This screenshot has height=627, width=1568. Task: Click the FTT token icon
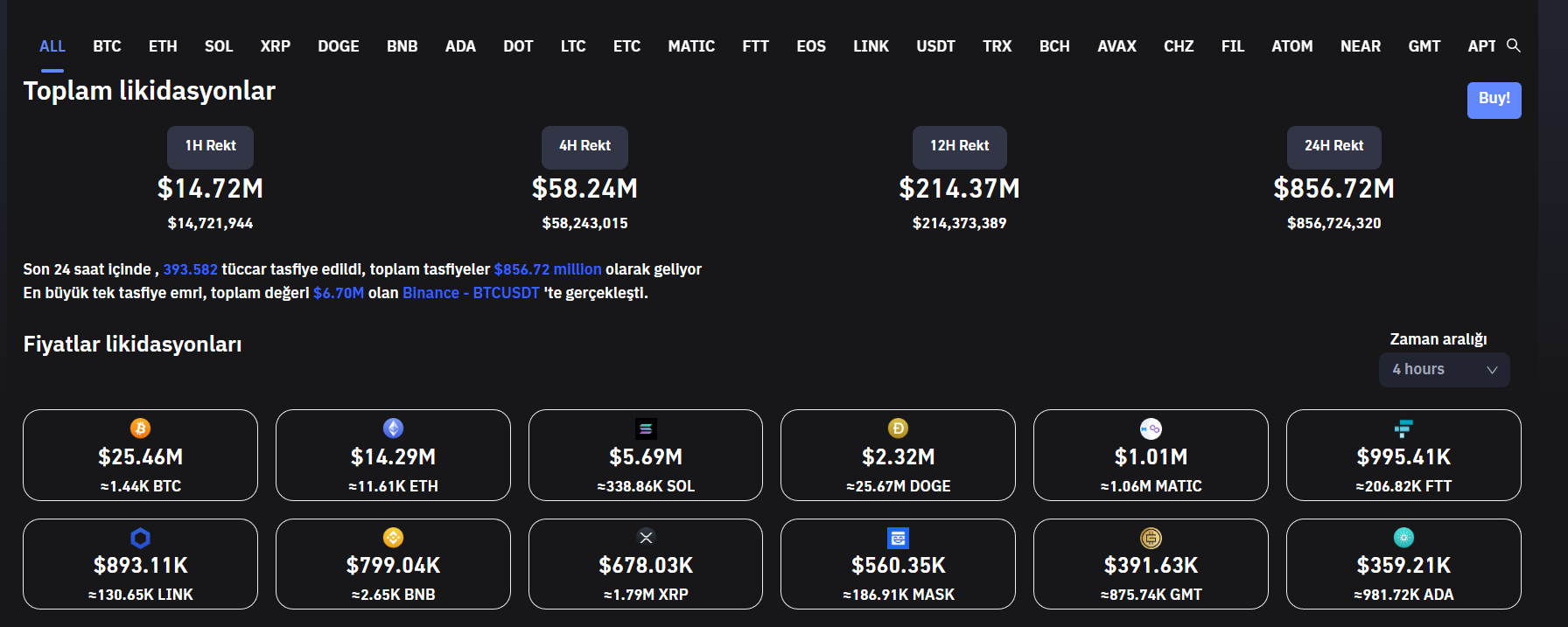pos(1403,428)
